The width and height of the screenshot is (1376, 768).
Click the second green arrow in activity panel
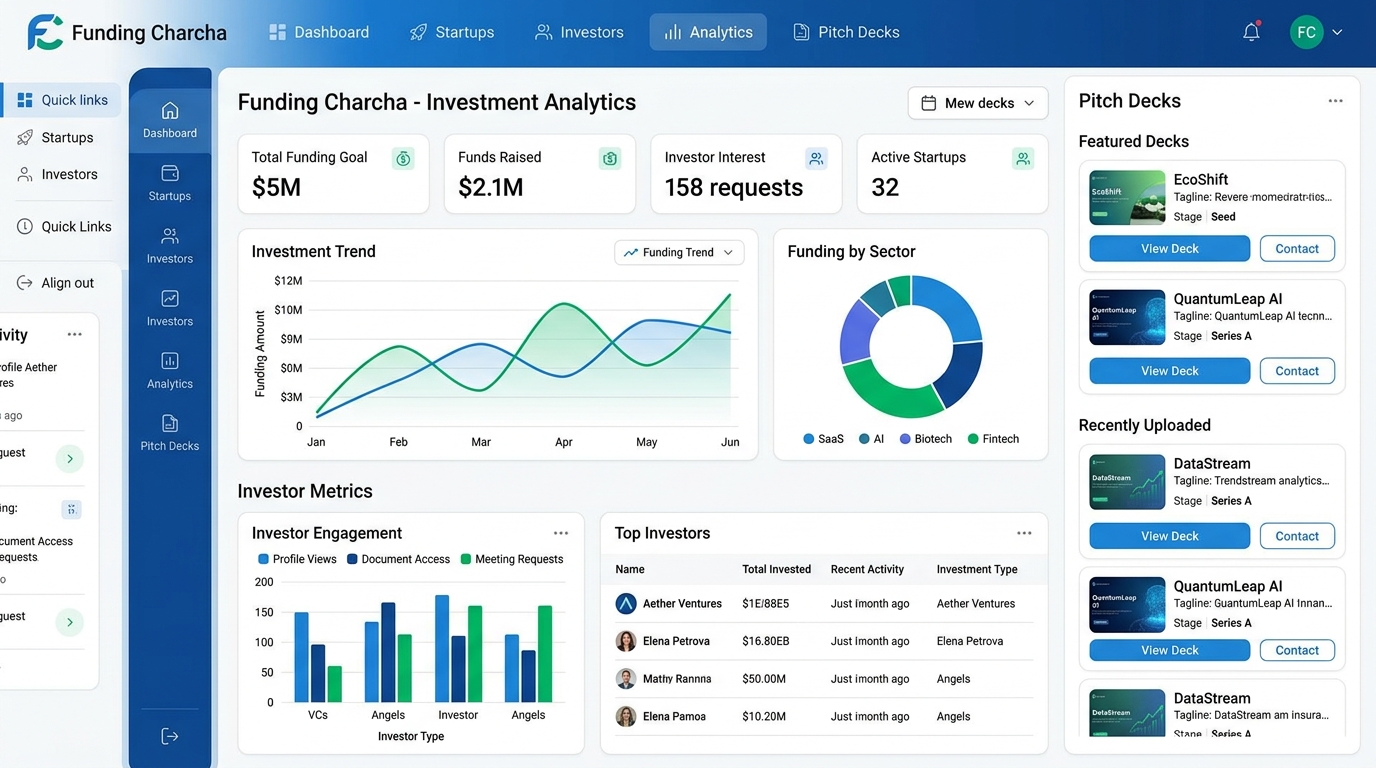pos(69,622)
